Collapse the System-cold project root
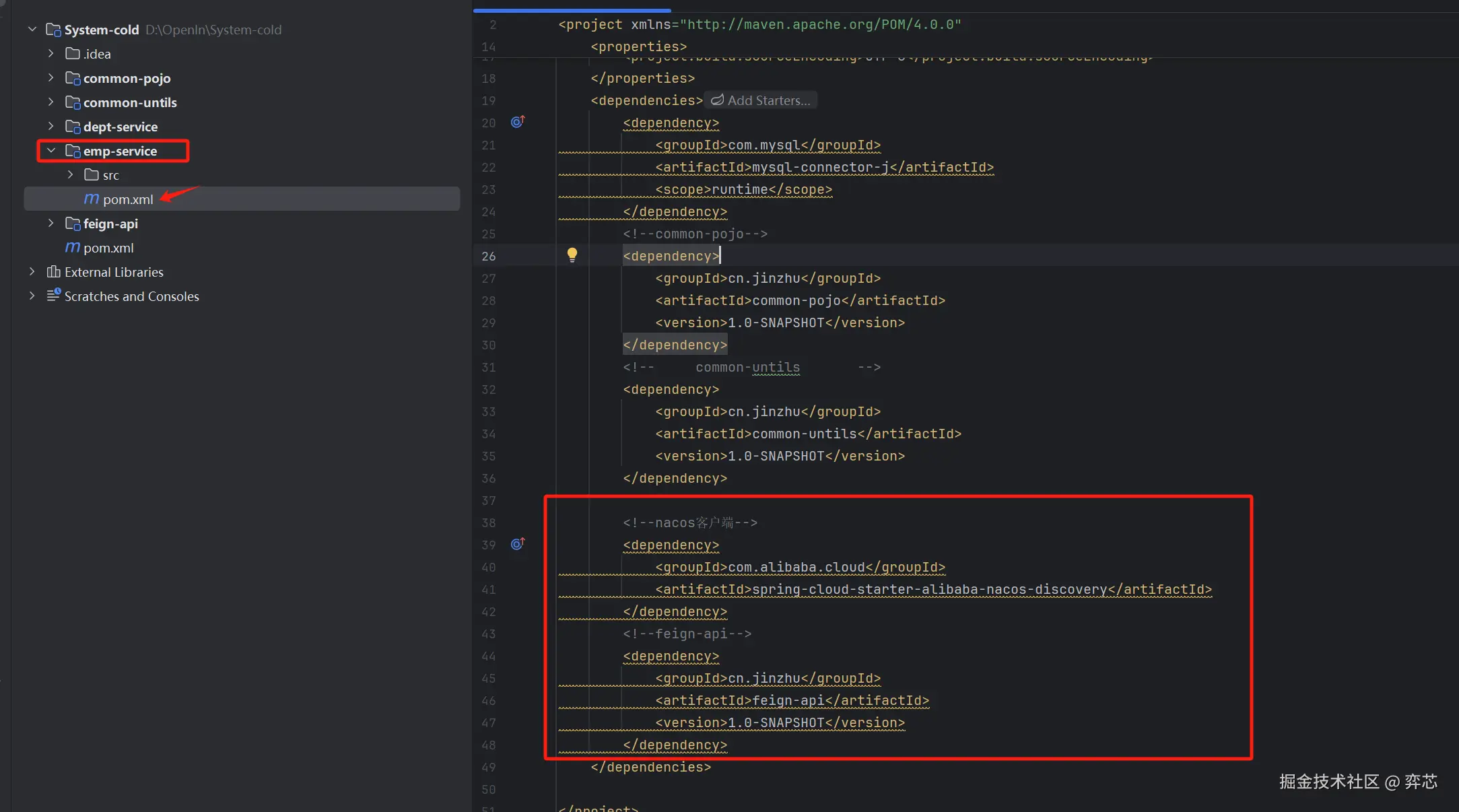The height and width of the screenshot is (812, 1459). (x=32, y=30)
